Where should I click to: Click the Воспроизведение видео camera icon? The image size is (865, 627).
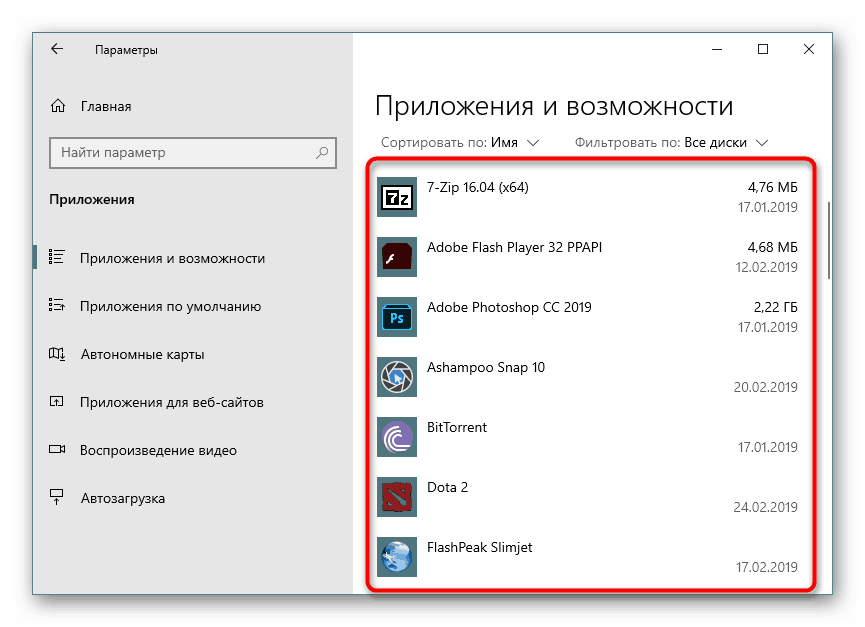coord(57,449)
